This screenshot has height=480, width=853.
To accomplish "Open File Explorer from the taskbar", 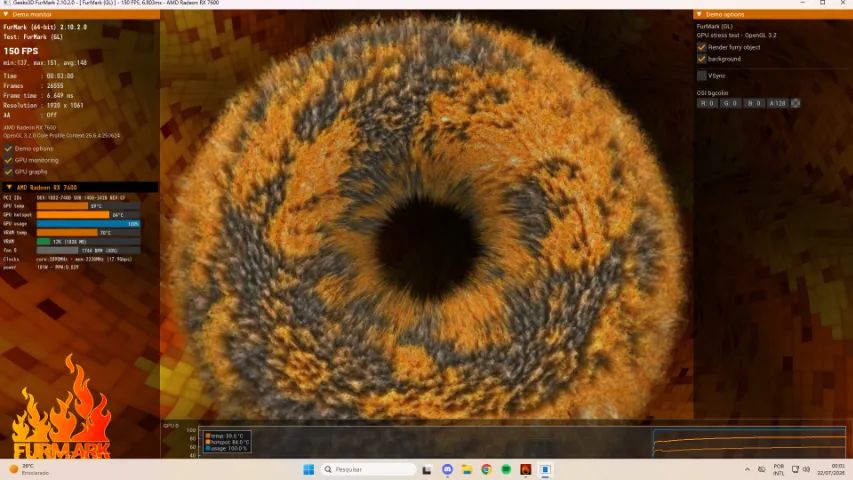I will coord(467,470).
